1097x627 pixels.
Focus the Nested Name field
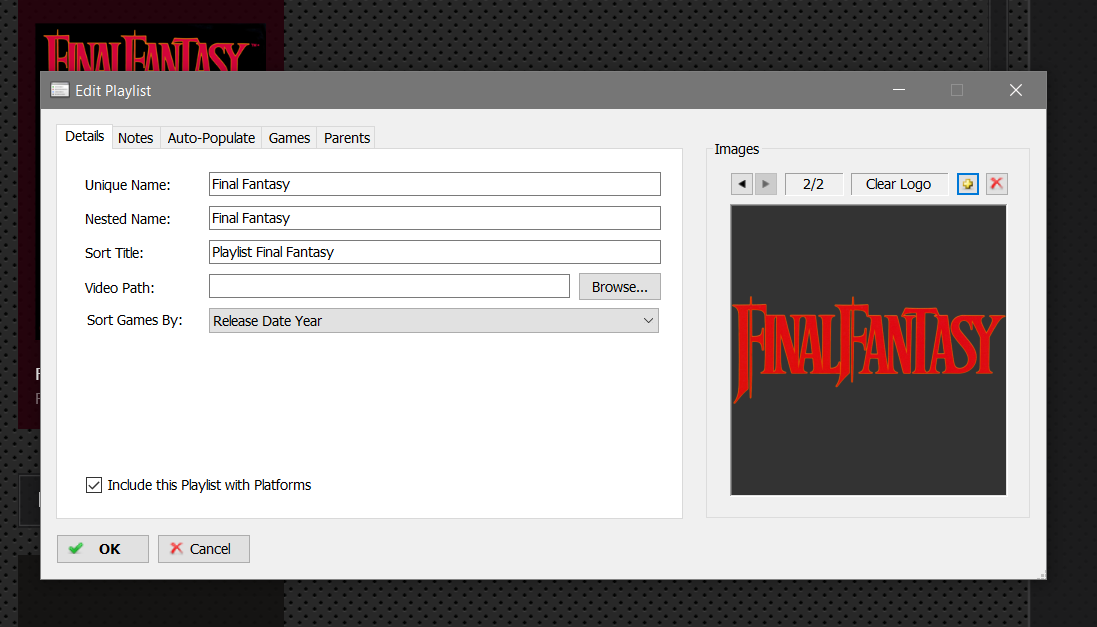tap(434, 218)
